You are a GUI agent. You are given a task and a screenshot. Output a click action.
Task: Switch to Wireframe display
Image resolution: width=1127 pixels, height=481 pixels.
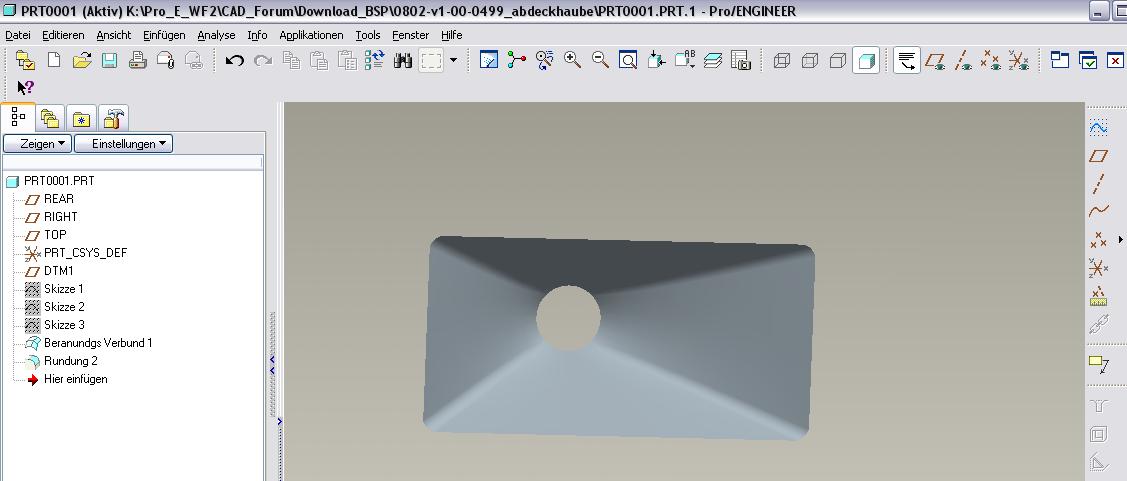[782, 61]
